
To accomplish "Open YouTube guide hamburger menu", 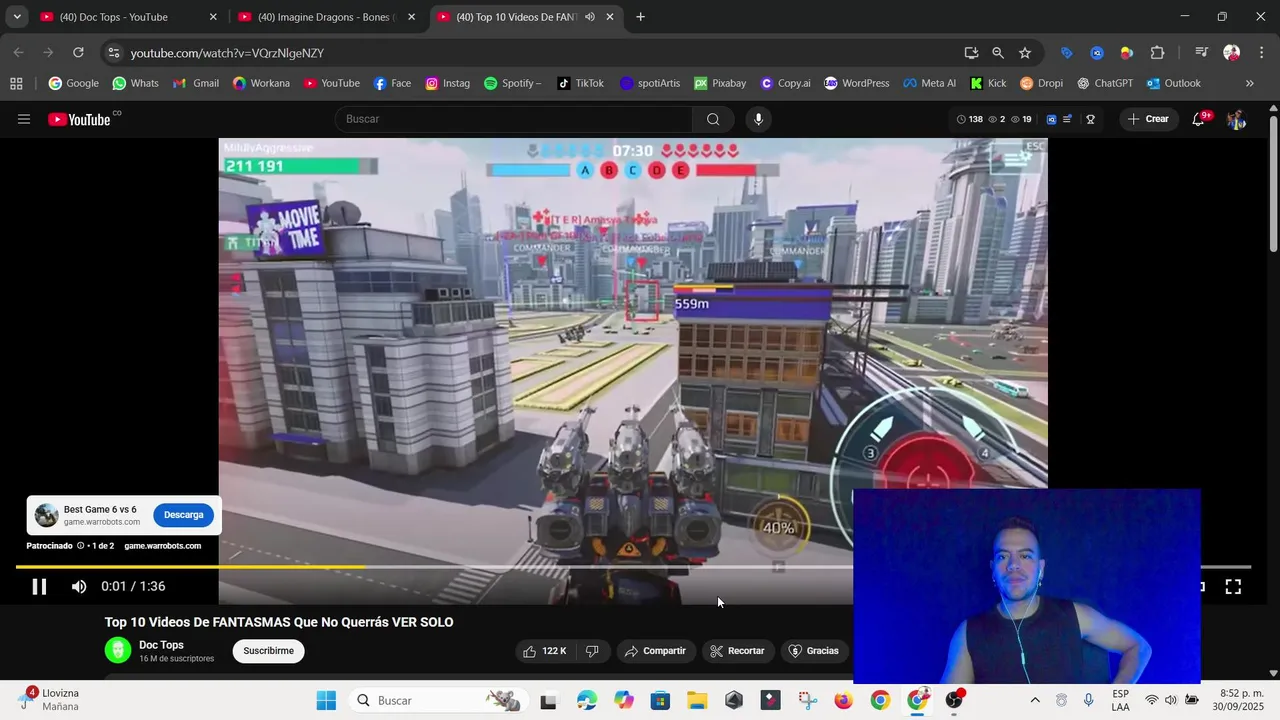I will tap(24, 119).
